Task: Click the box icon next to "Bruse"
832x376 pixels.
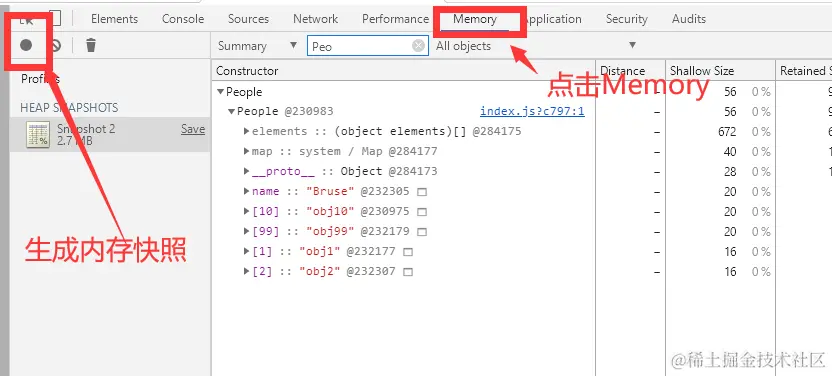Action: tap(422, 191)
